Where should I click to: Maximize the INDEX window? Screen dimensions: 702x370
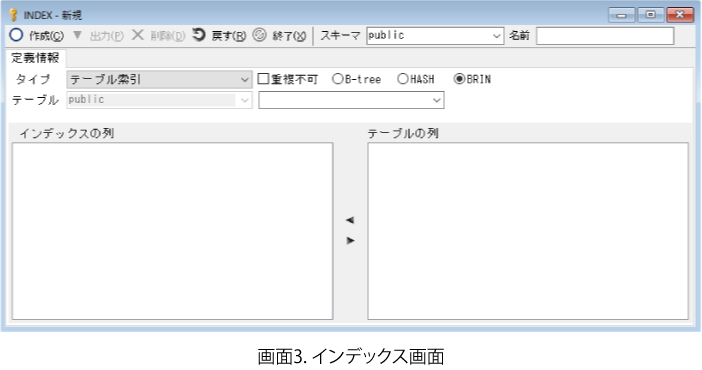[651, 15]
